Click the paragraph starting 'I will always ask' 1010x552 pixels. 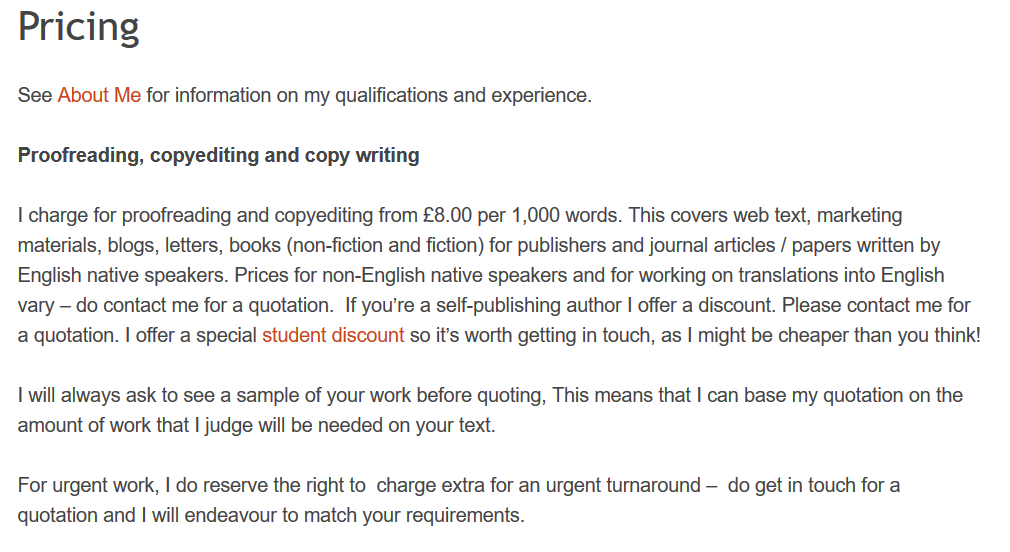(x=490, y=410)
